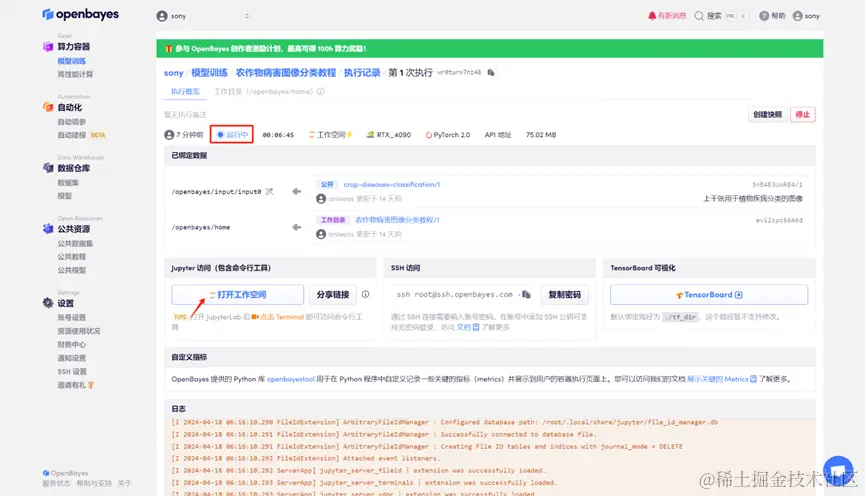Open 财务中心 in the sidebar
The image size is (865, 496).
pyautogui.click(x=72, y=344)
